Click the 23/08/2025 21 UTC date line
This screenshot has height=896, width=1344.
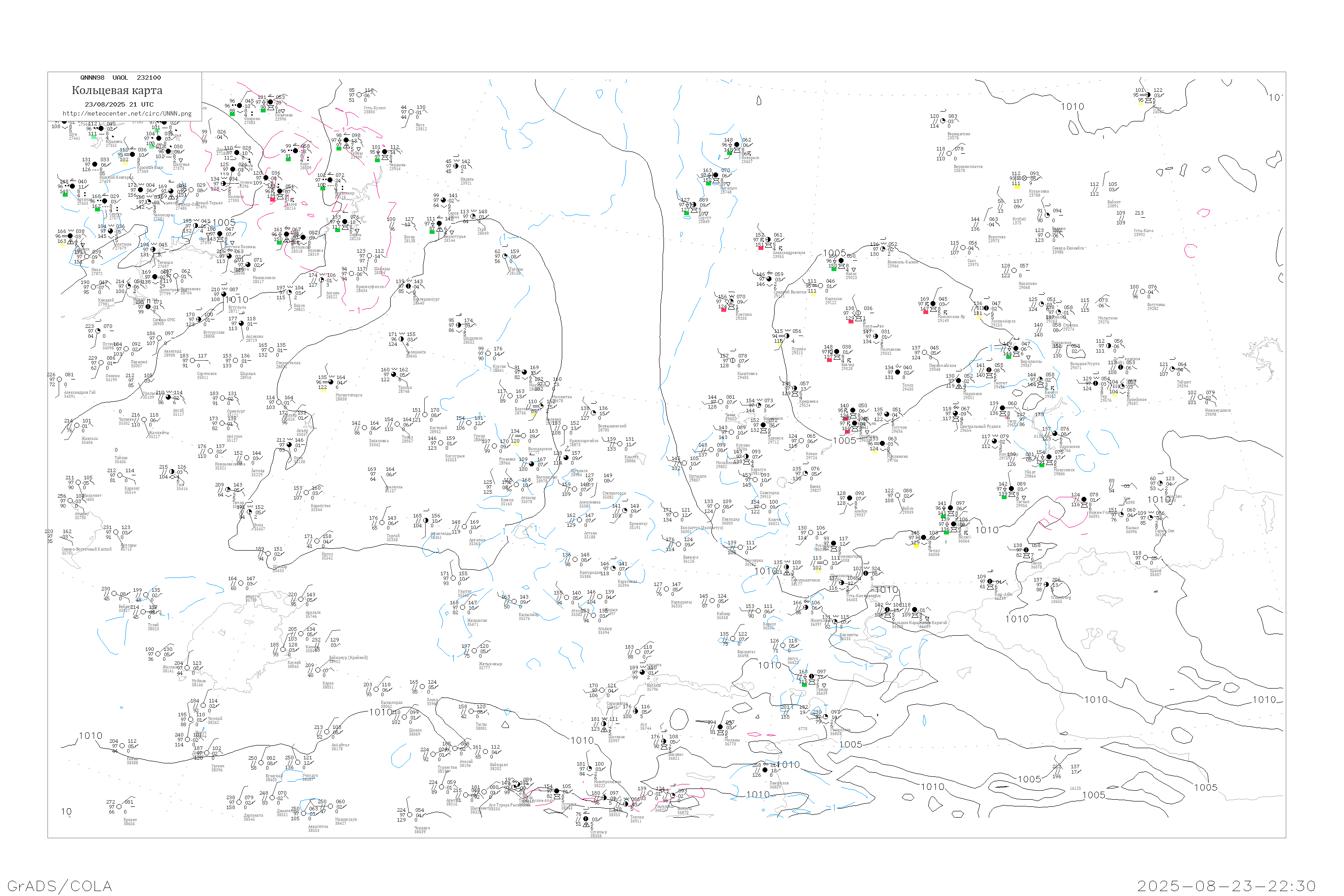point(119,104)
